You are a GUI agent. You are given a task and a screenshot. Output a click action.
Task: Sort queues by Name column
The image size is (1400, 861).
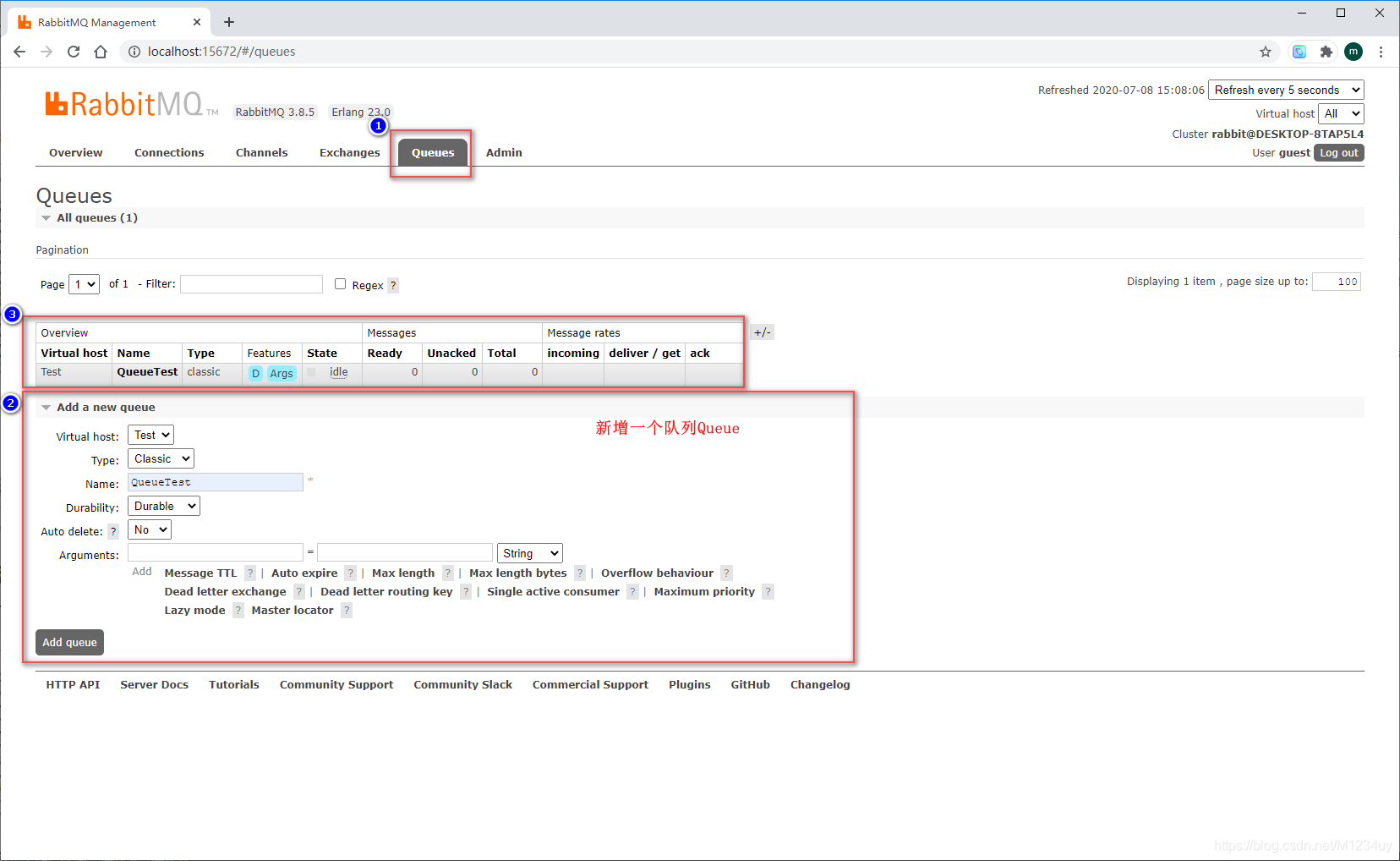tap(134, 354)
